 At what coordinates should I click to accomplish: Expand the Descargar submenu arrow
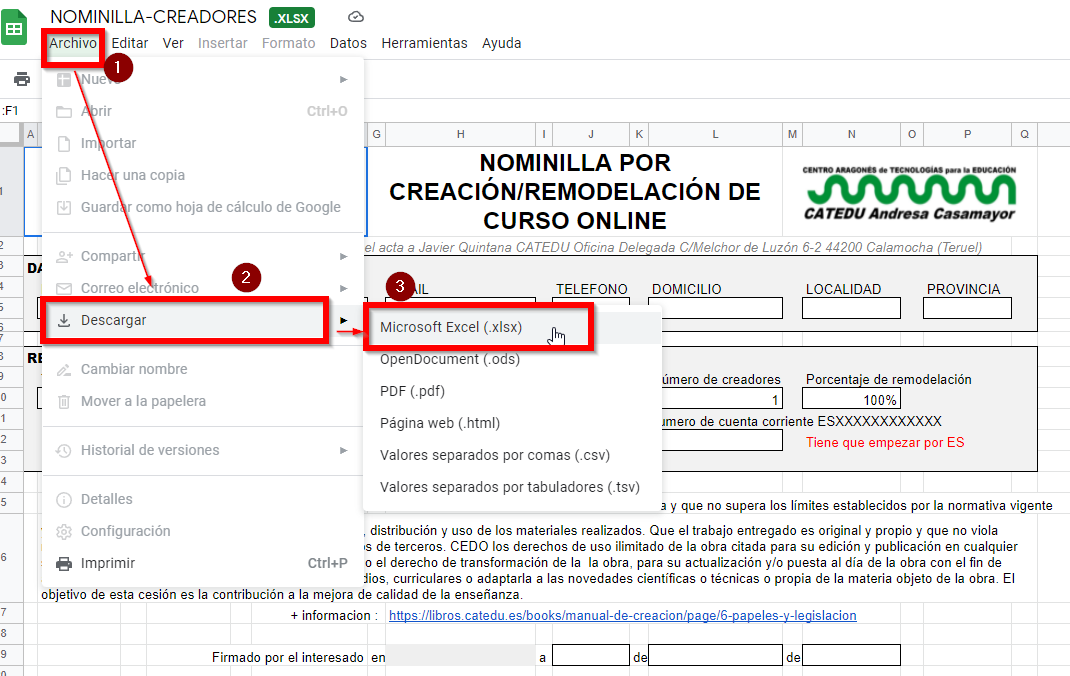point(343,321)
